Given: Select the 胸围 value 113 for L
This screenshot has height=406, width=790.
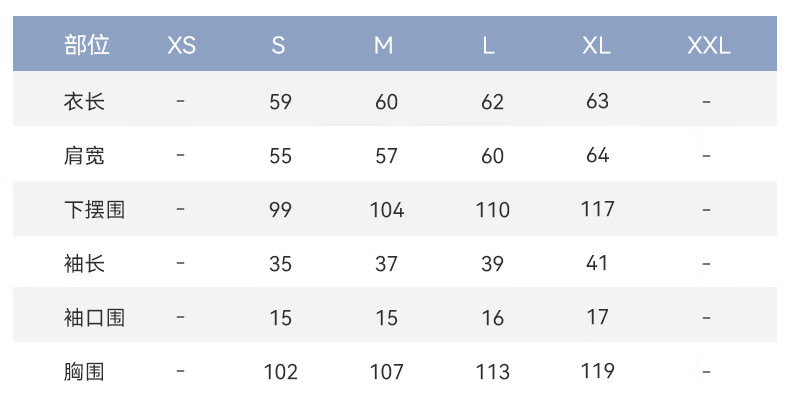Looking at the screenshot, I should click(x=493, y=372).
